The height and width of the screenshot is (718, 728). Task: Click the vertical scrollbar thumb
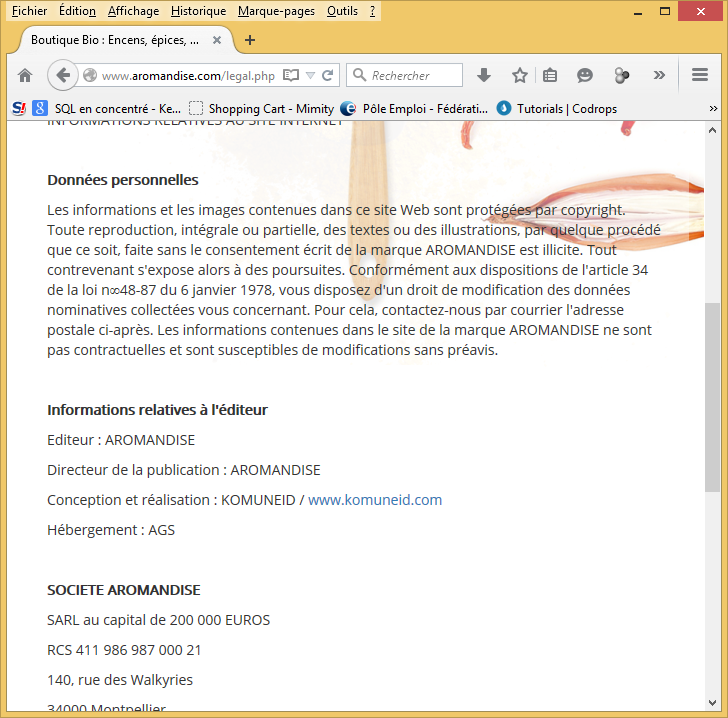click(712, 397)
